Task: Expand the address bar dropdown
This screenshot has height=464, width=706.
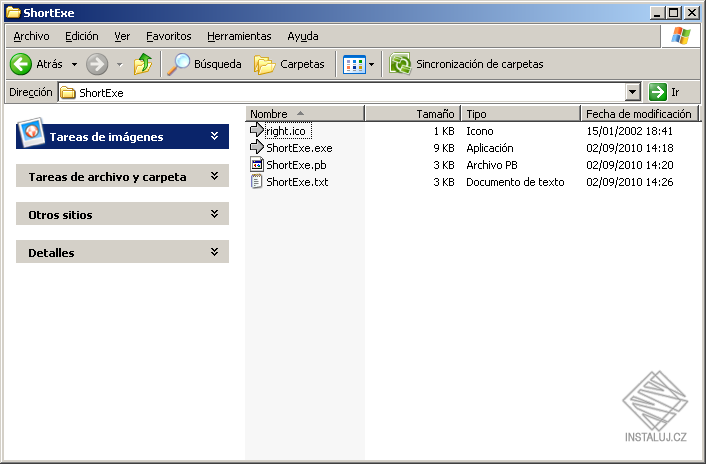Action: 633,92
